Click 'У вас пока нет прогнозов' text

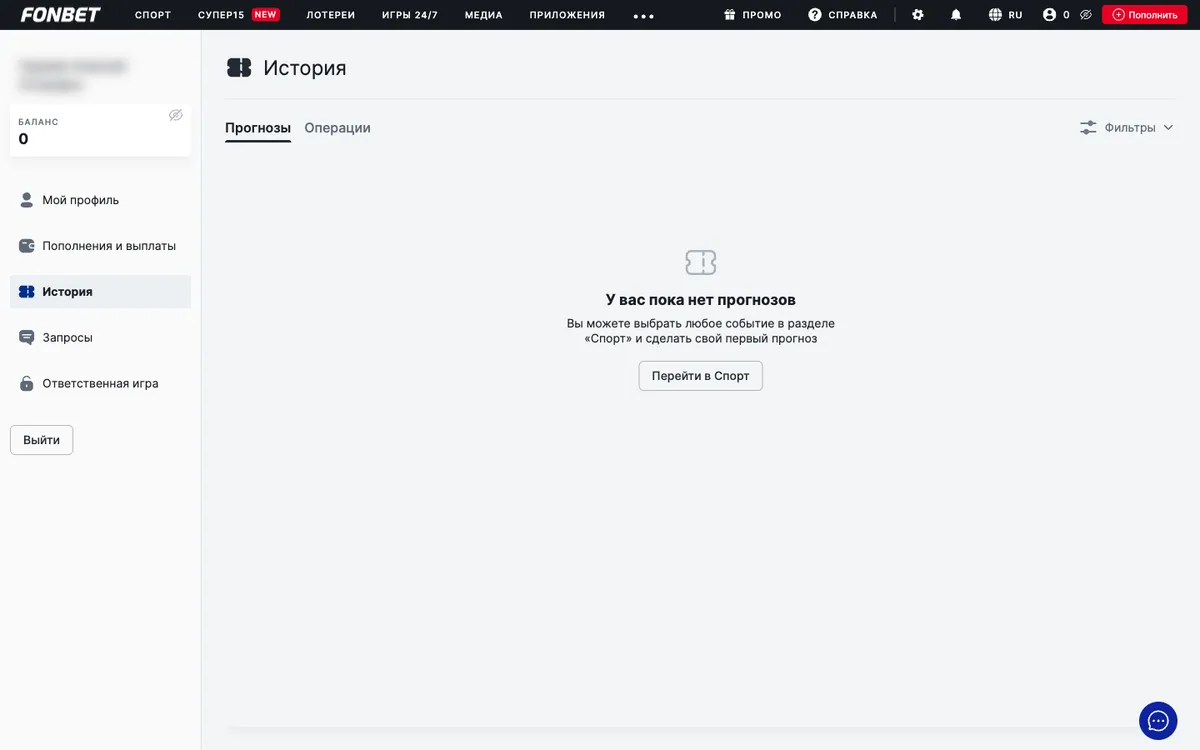point(701,300)
